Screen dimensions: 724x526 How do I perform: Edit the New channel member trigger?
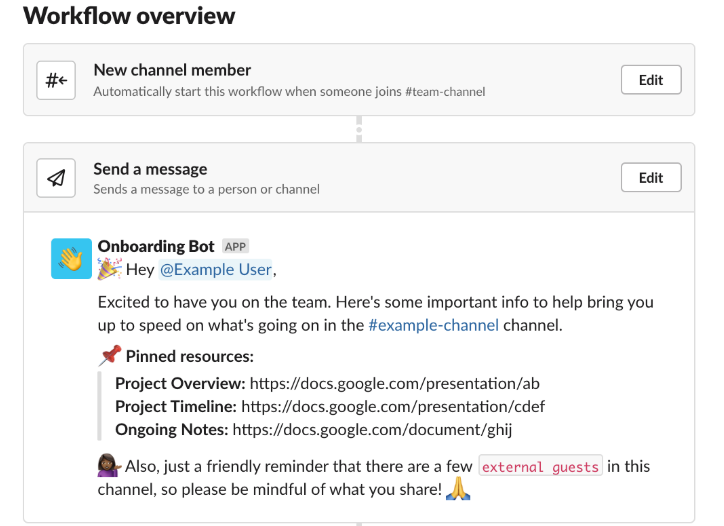651,80
